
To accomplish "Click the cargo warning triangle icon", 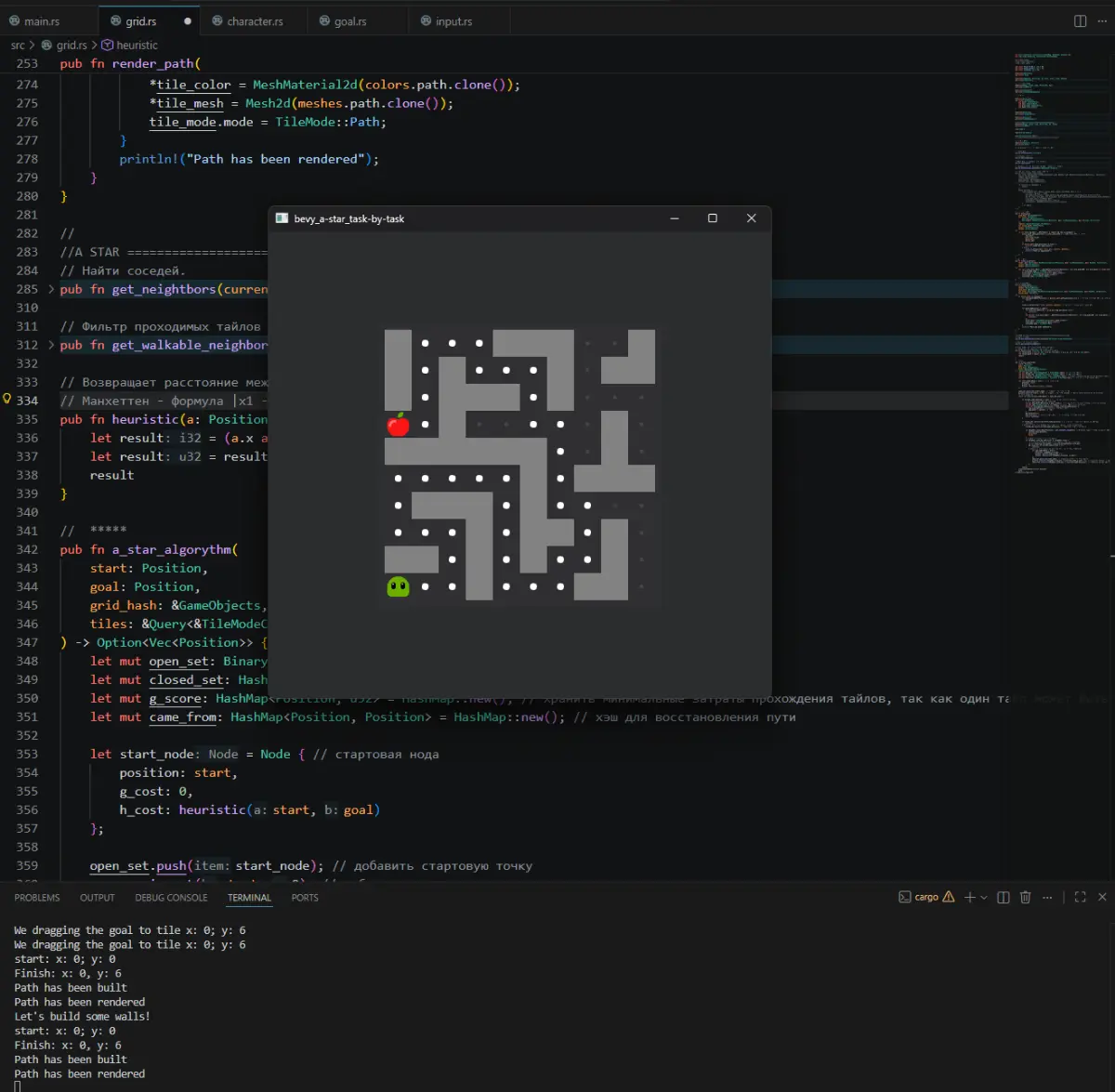I will coord(949,897).
